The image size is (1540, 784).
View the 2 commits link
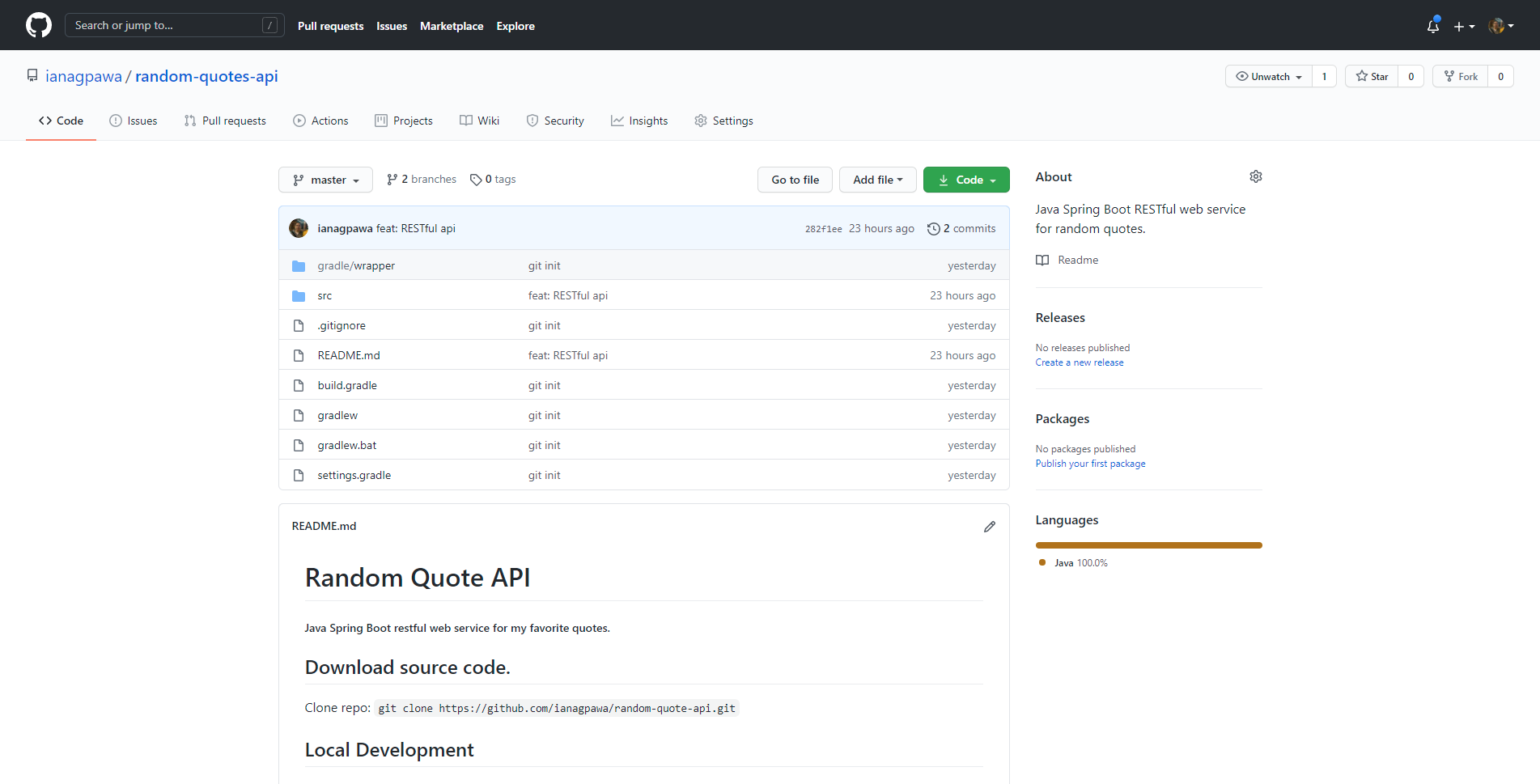click(961, 229)
